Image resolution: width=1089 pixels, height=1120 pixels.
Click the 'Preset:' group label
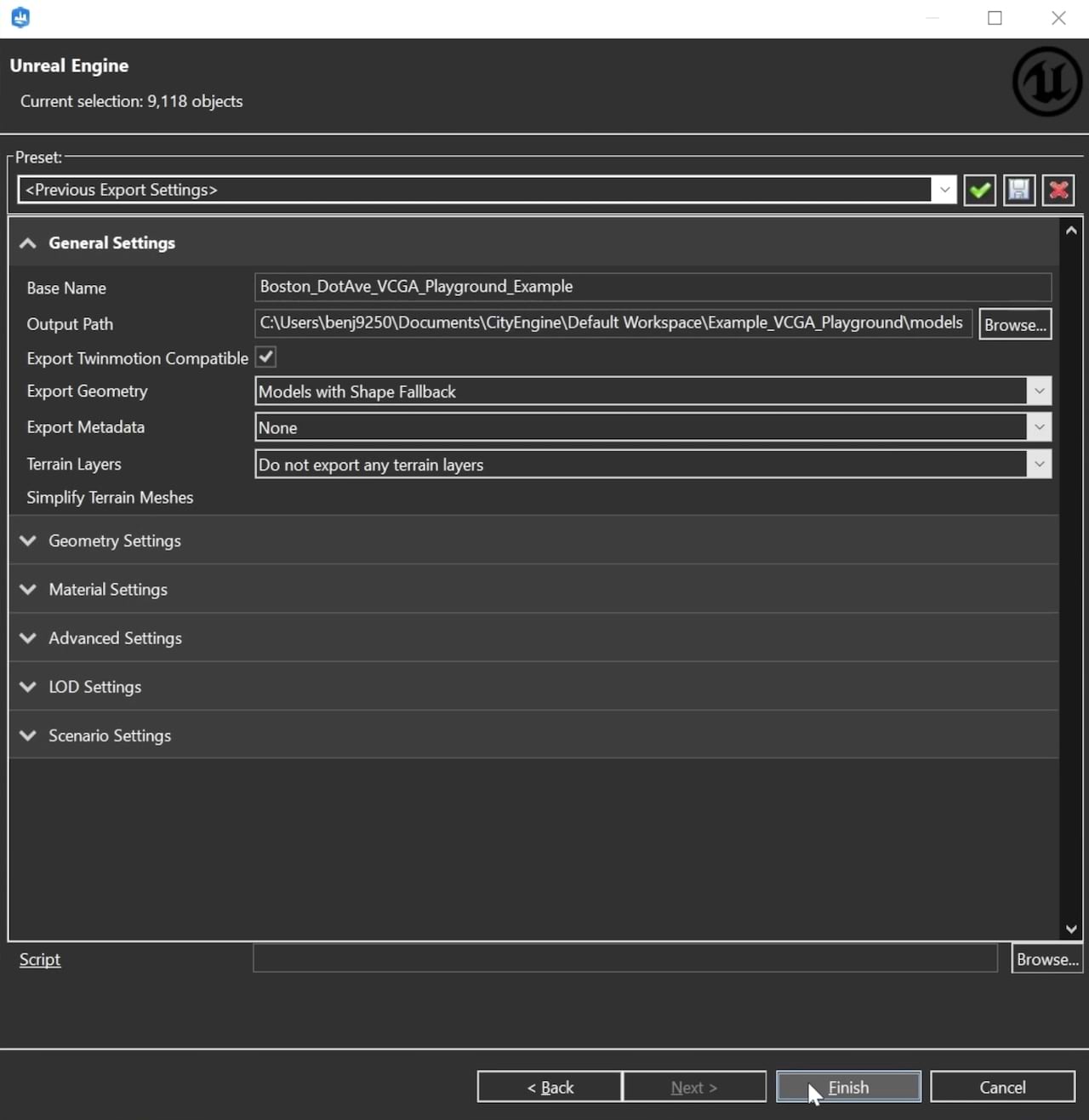pyautogui.click(x=38, y=157)
